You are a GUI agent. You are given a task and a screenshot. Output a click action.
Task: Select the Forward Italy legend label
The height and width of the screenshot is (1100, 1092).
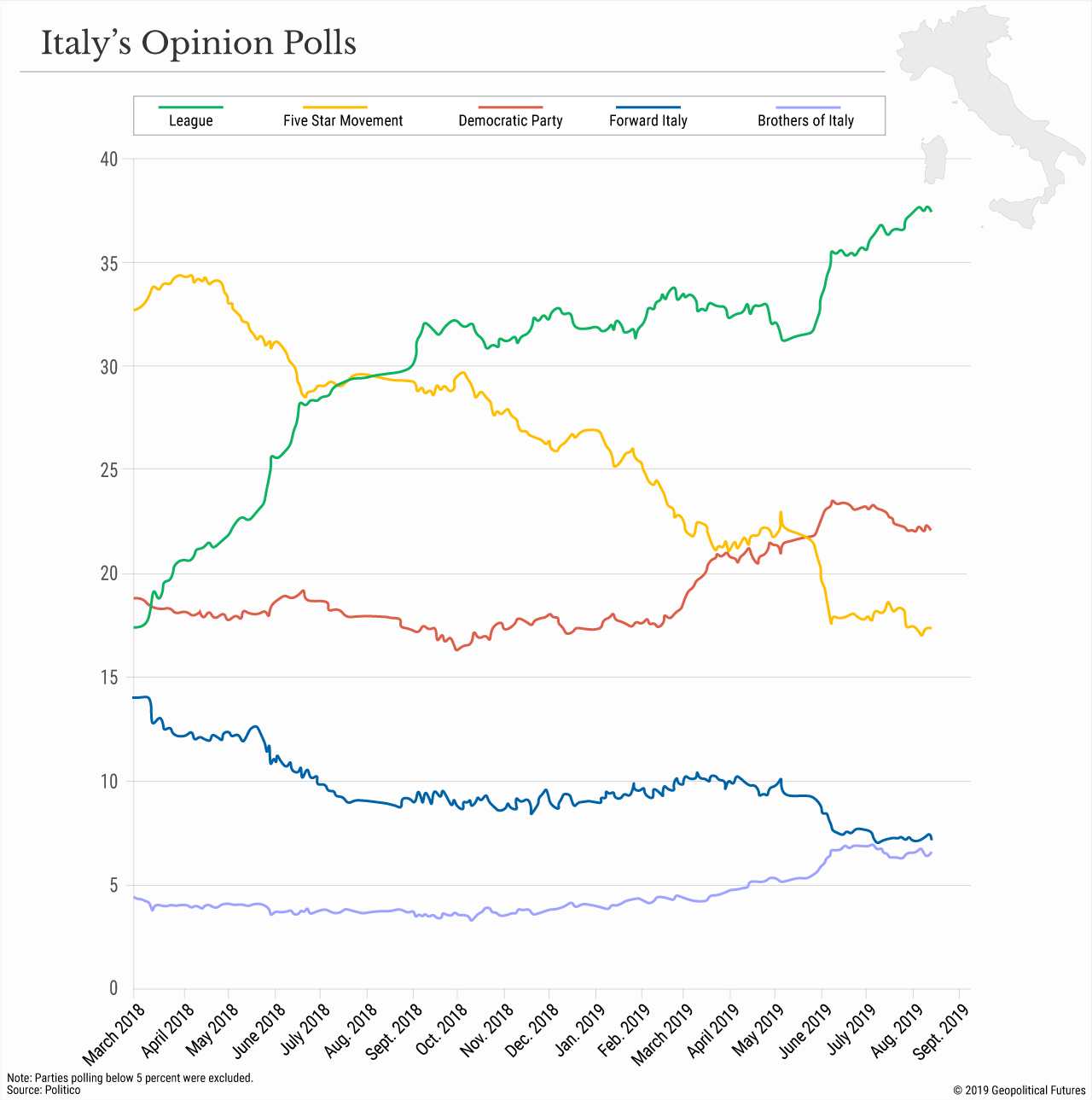pos(648,121)
